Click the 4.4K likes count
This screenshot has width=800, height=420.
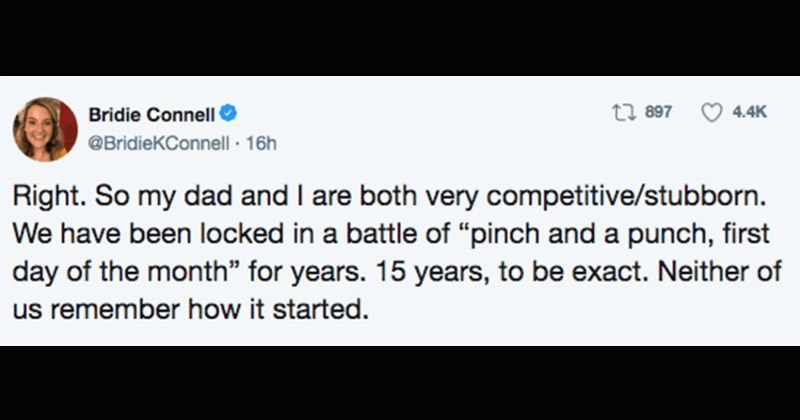748,114
